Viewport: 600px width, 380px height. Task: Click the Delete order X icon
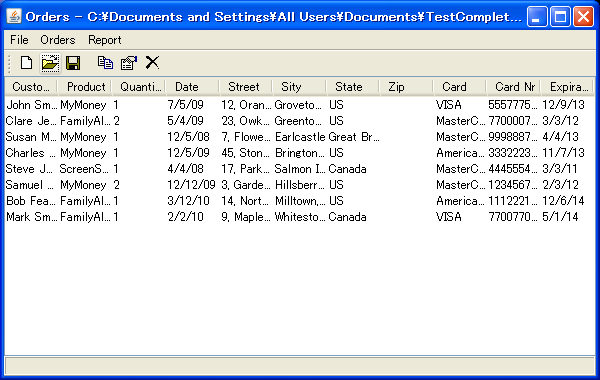point(152,62)
